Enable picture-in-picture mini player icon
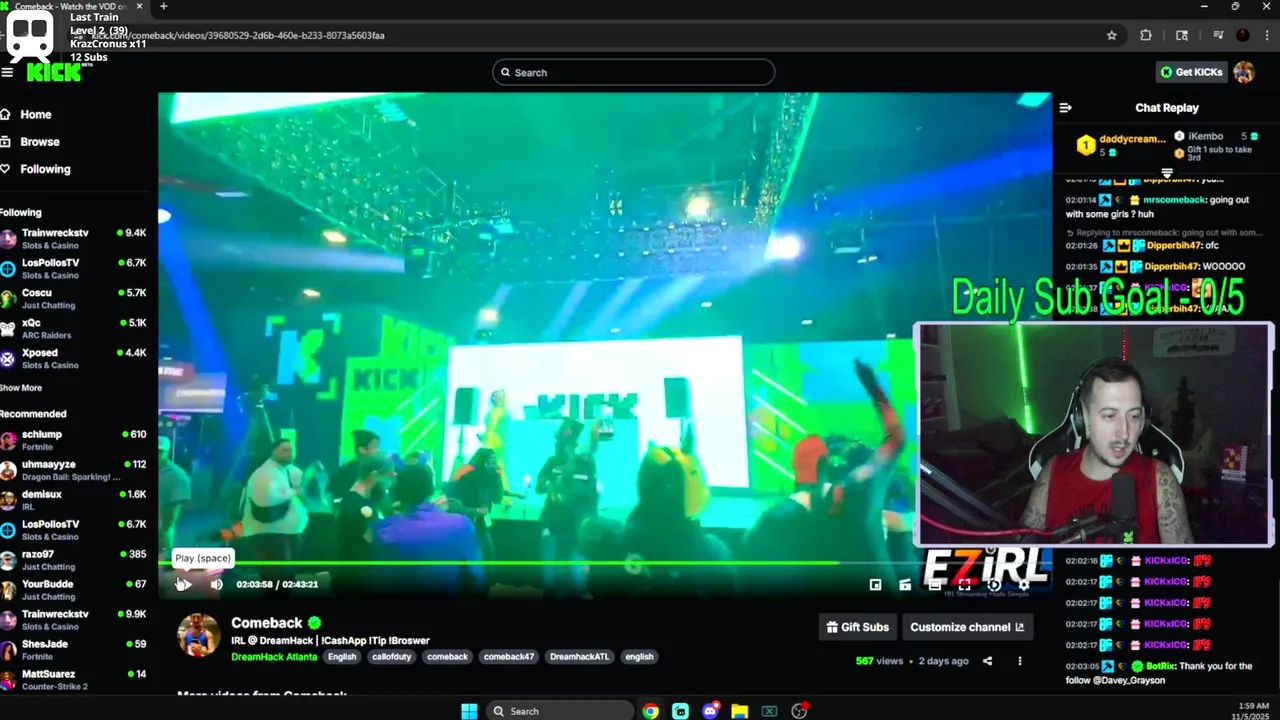 pos(875,585)
